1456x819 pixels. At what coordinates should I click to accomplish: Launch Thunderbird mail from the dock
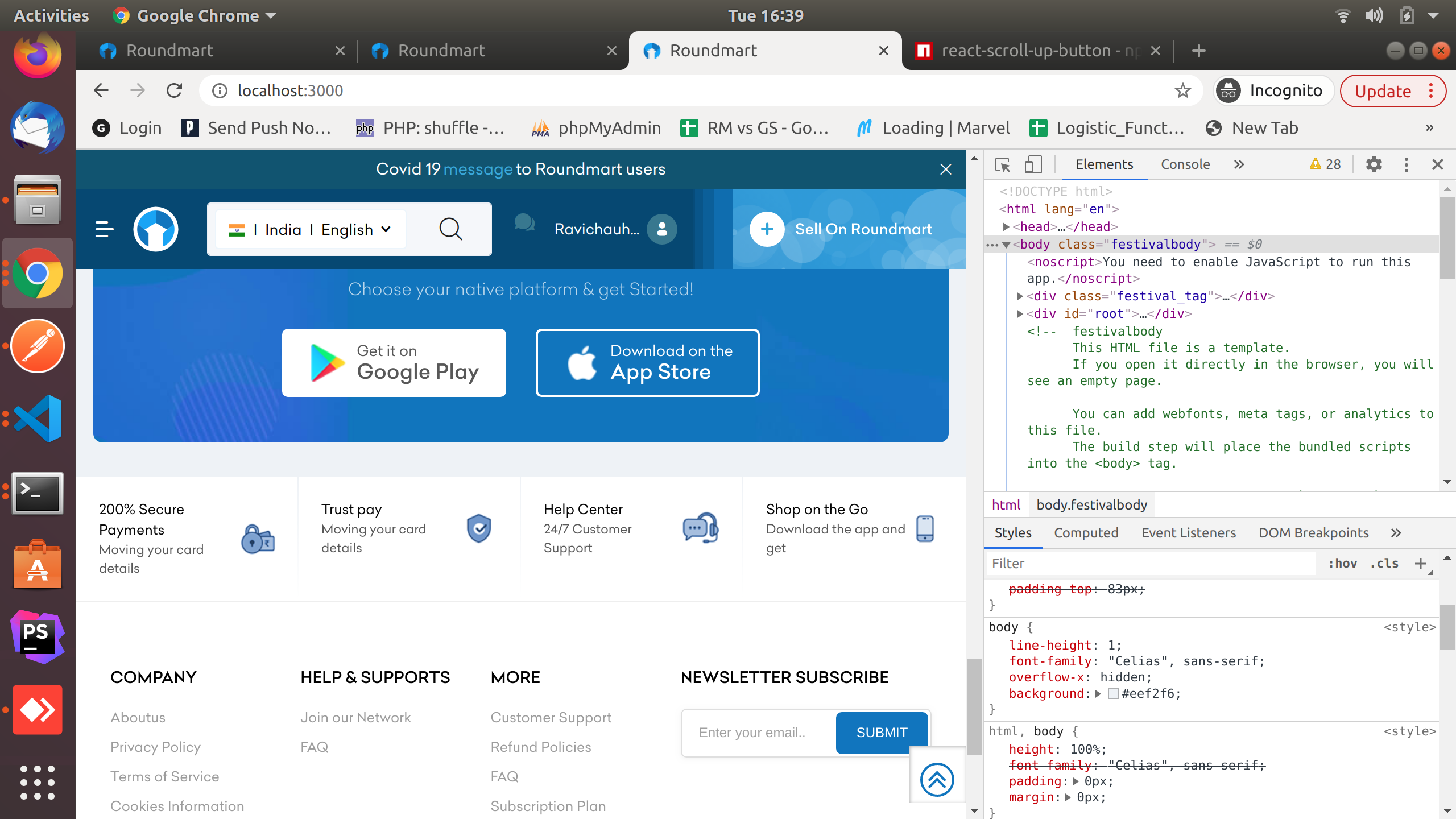click(x=38, y=128)
